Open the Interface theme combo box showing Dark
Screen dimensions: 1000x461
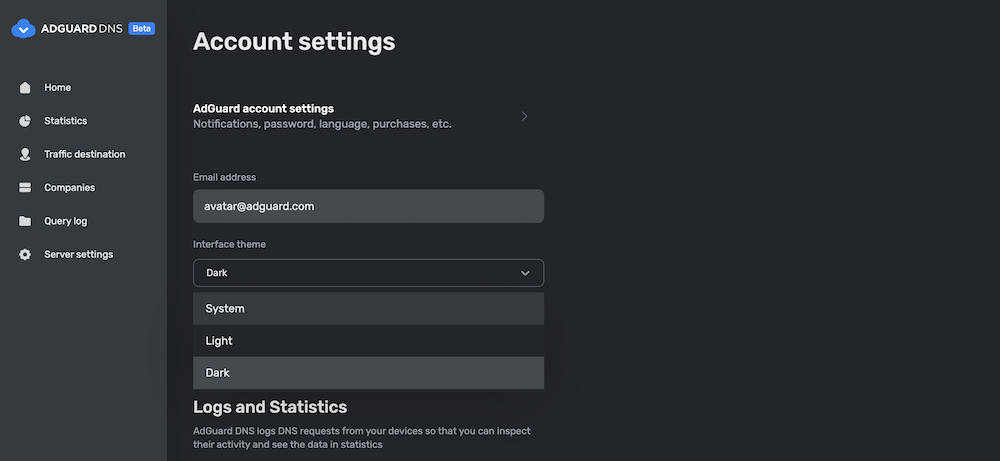369,273
